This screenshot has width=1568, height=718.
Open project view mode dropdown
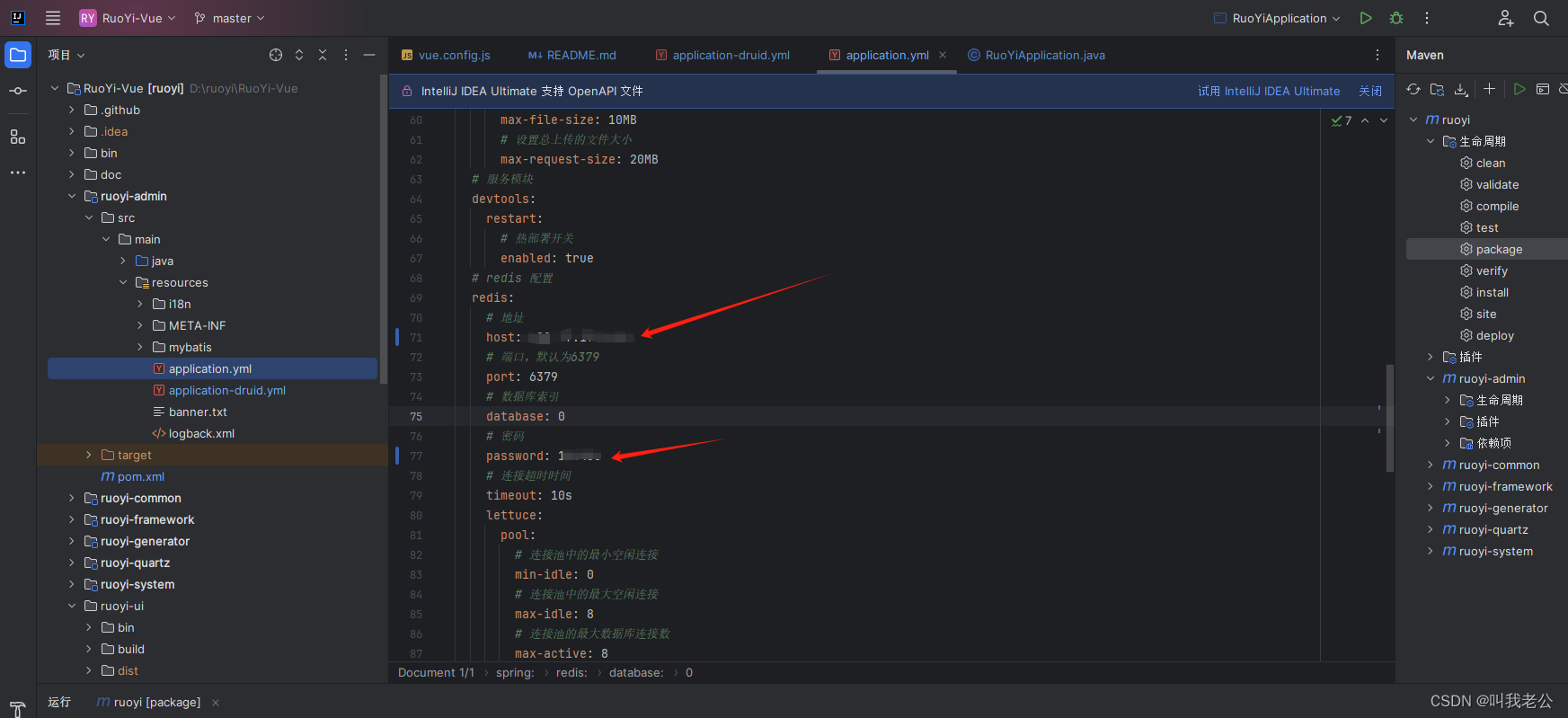tap(66, 55)
